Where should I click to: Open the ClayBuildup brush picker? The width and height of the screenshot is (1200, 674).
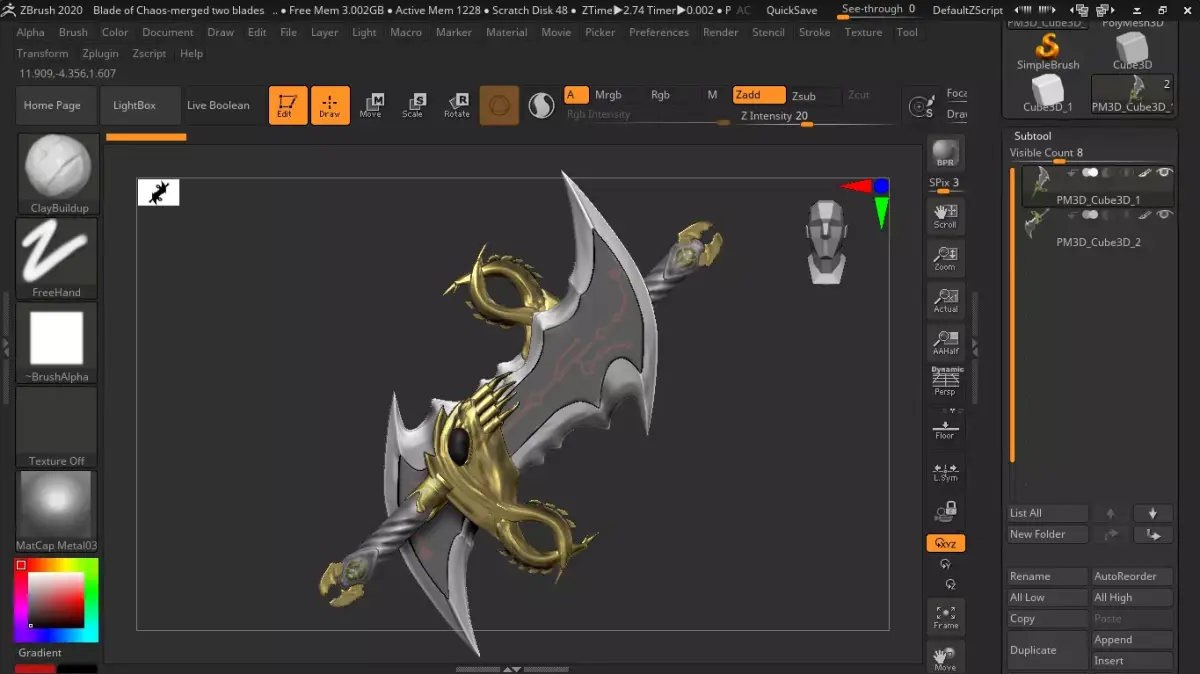point(57,175)
